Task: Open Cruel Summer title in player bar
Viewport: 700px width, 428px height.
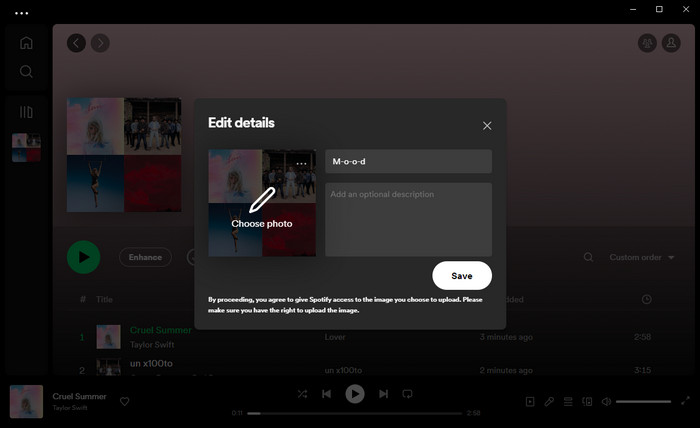Action: [x=79, y=396]
